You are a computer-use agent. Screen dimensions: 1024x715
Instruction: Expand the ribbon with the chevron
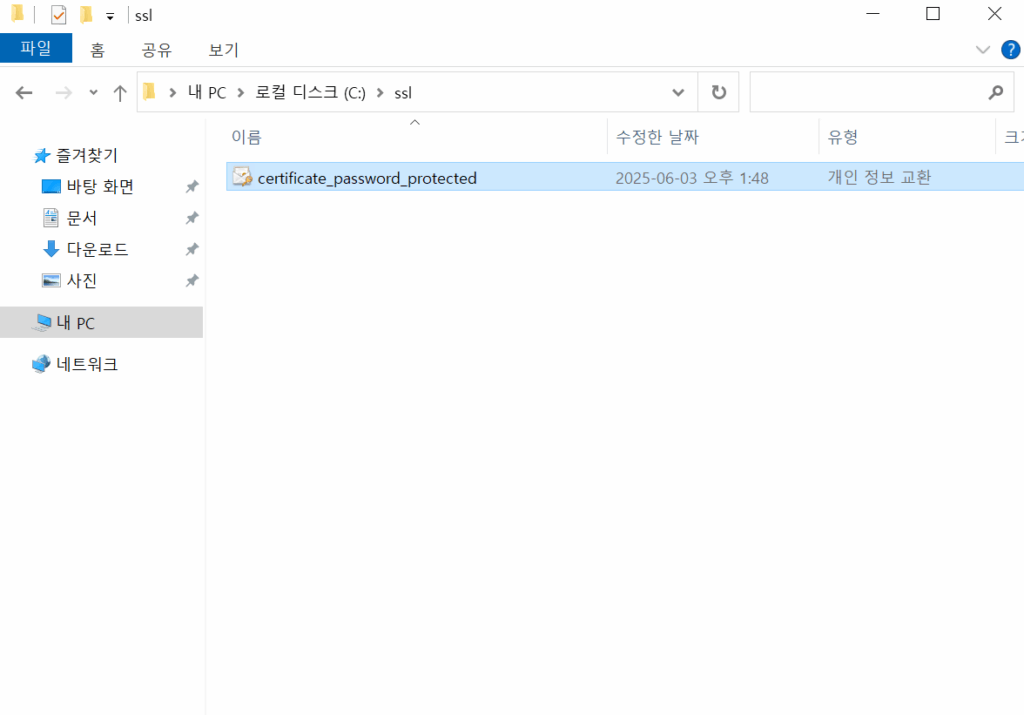(x=982, y=49)
